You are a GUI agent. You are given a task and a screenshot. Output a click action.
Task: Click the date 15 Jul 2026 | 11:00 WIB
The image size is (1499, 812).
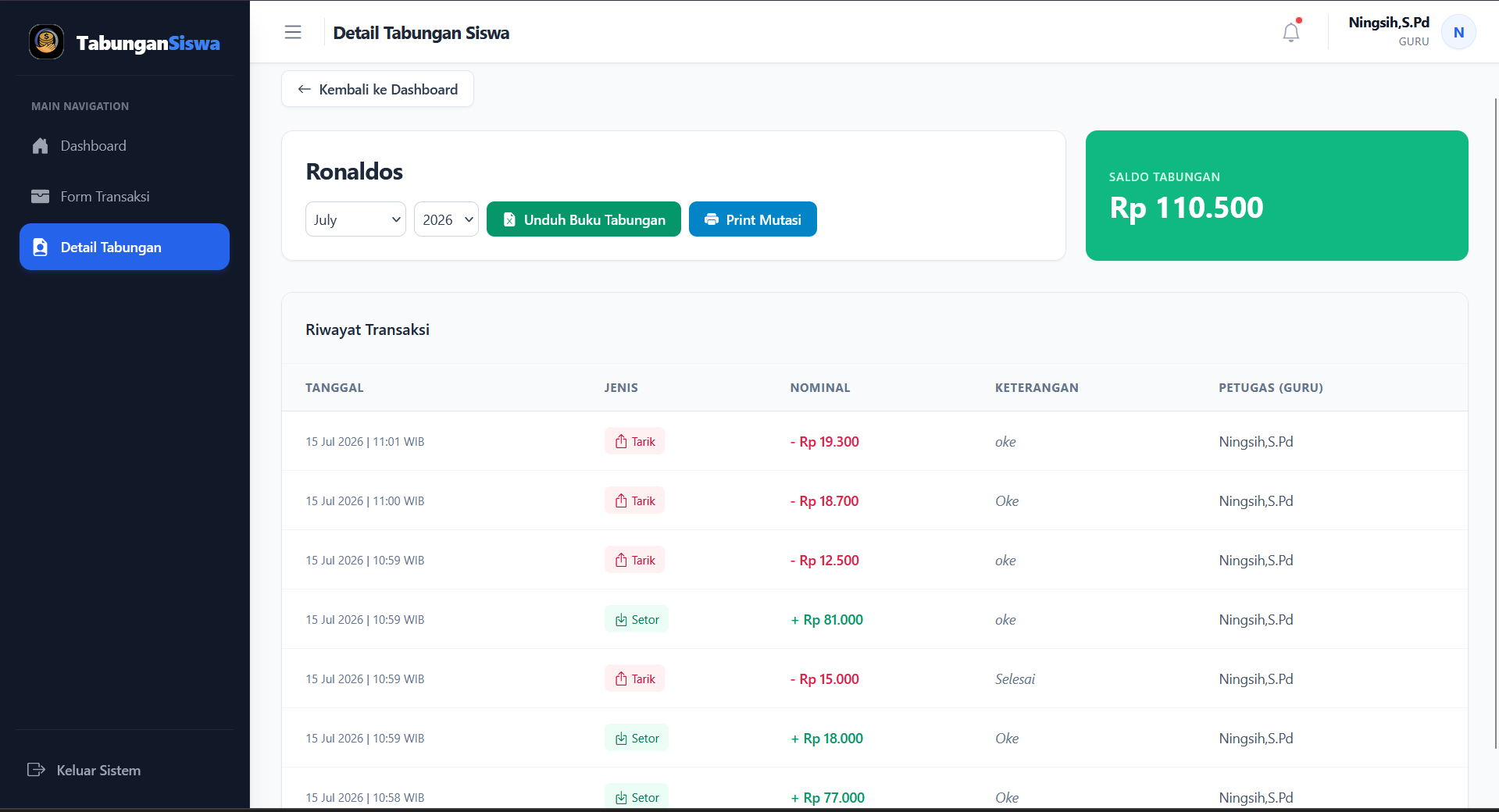[x=365, y=501]
